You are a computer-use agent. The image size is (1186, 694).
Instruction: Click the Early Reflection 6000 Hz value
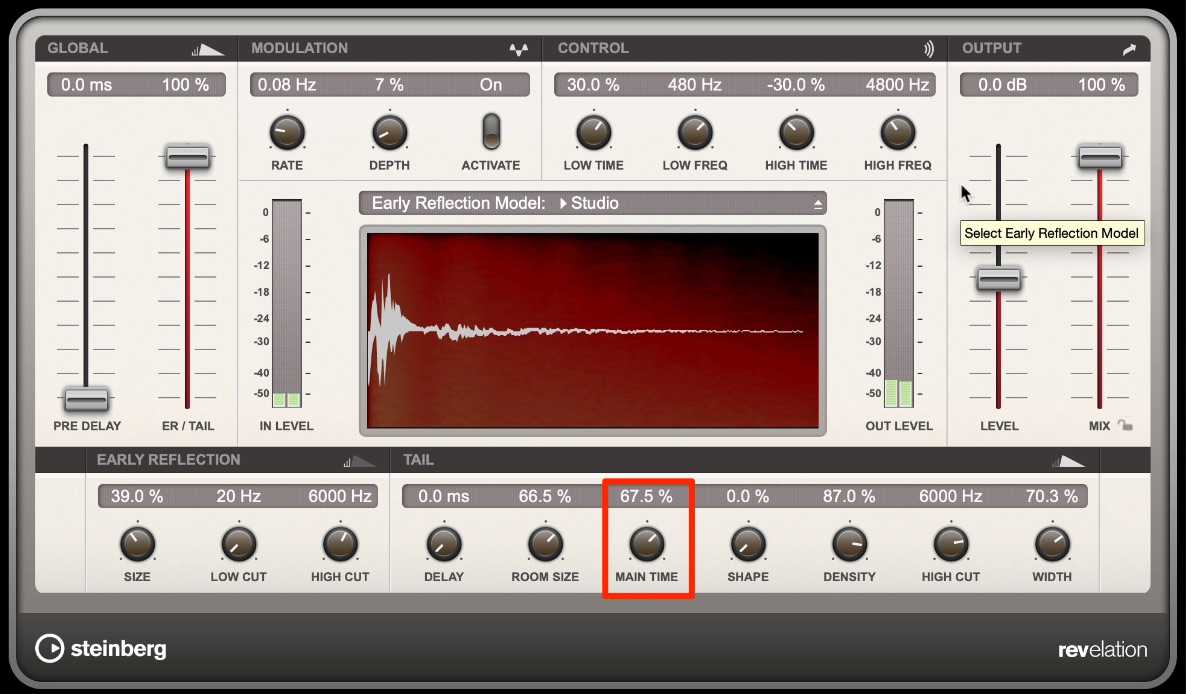coord(340,496)
